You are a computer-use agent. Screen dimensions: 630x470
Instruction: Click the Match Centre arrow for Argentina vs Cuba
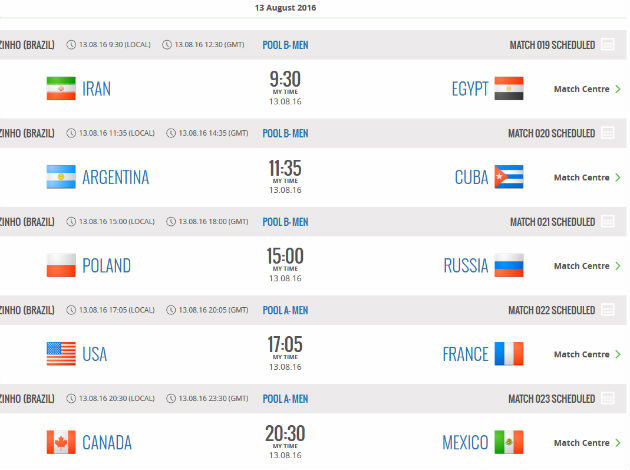click(x=618, y=177)
